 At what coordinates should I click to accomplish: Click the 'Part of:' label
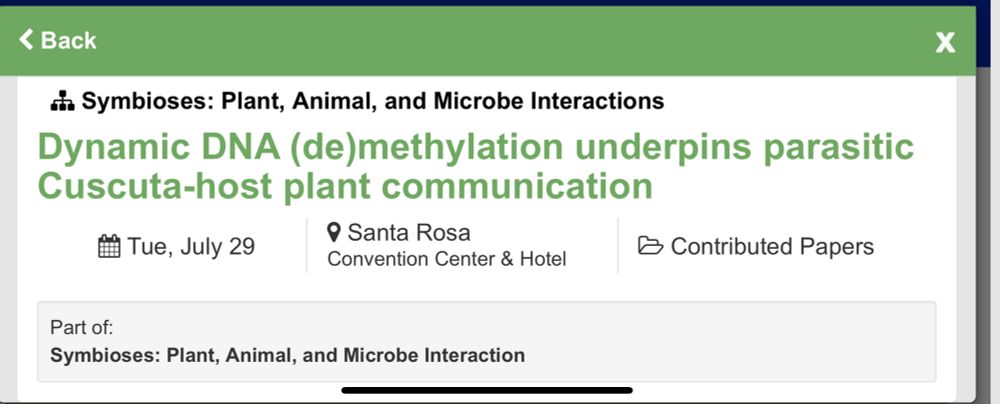(82, 328)
